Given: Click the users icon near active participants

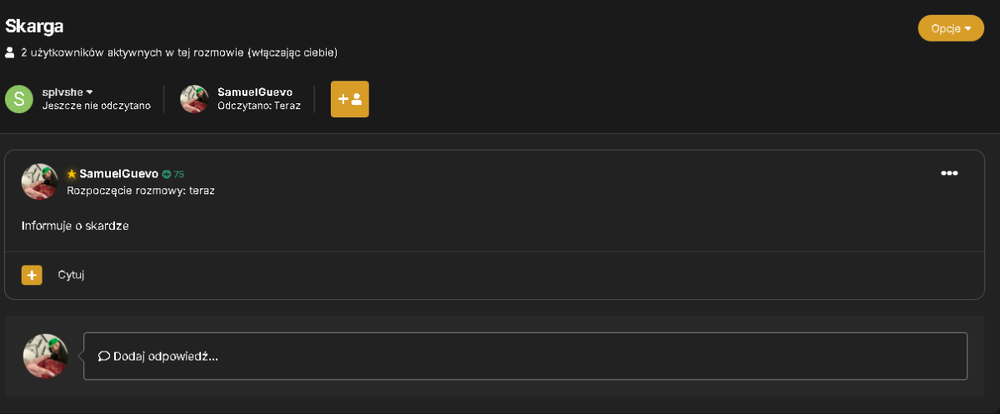Looking at the screenshot, I should (x=10, y=52).
